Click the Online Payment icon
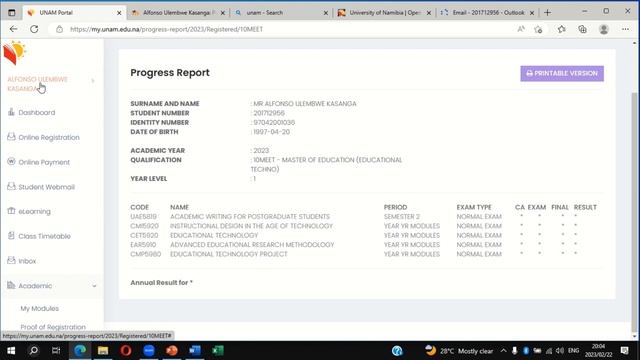Screen dimensions: 640x360 pos(11,162)
